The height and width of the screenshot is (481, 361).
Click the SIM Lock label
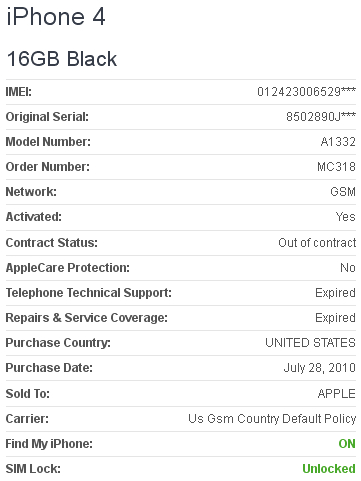tap(33, 469)
